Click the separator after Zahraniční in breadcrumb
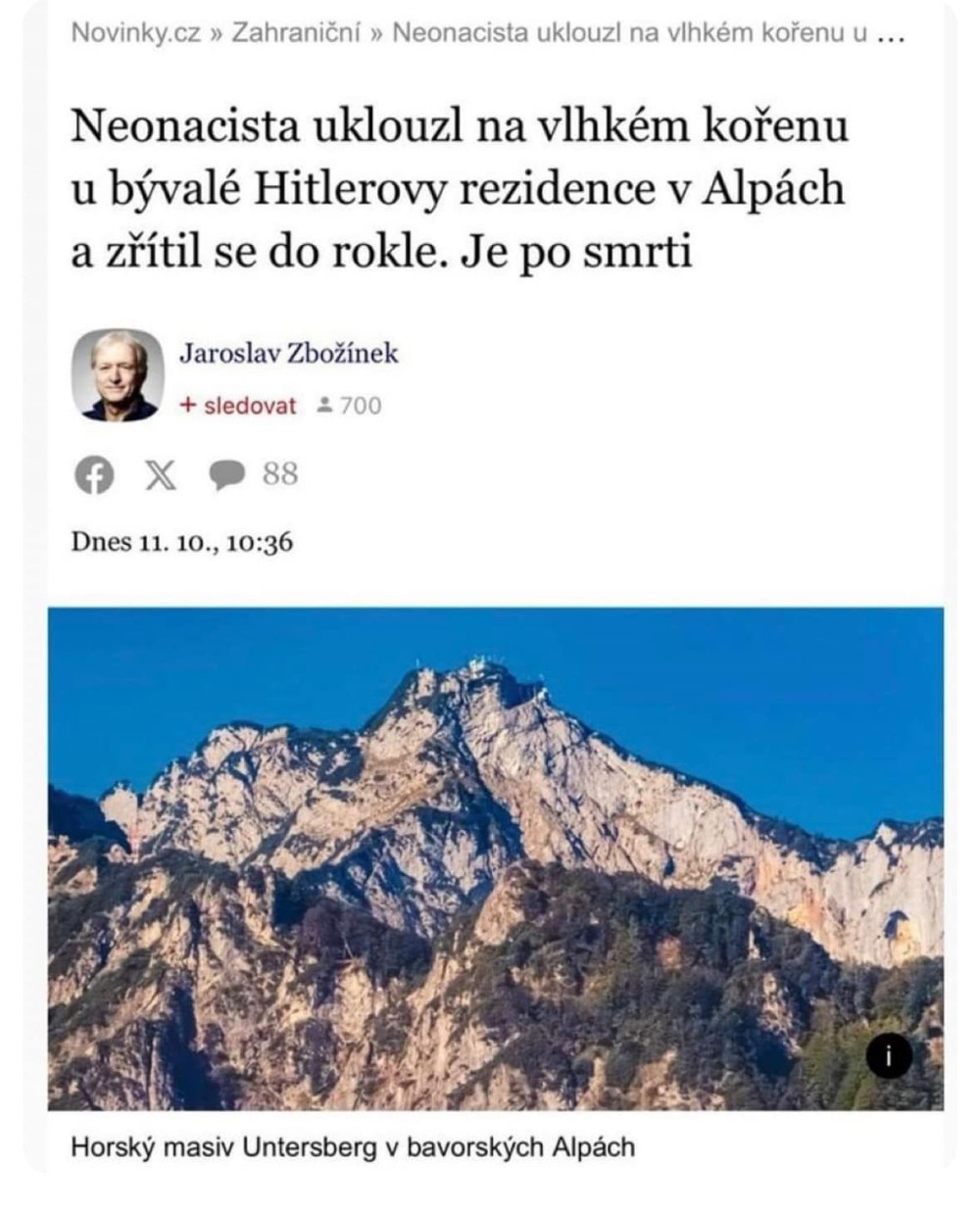The height and width of the screenshot is (1216, 980). point(377,34)
